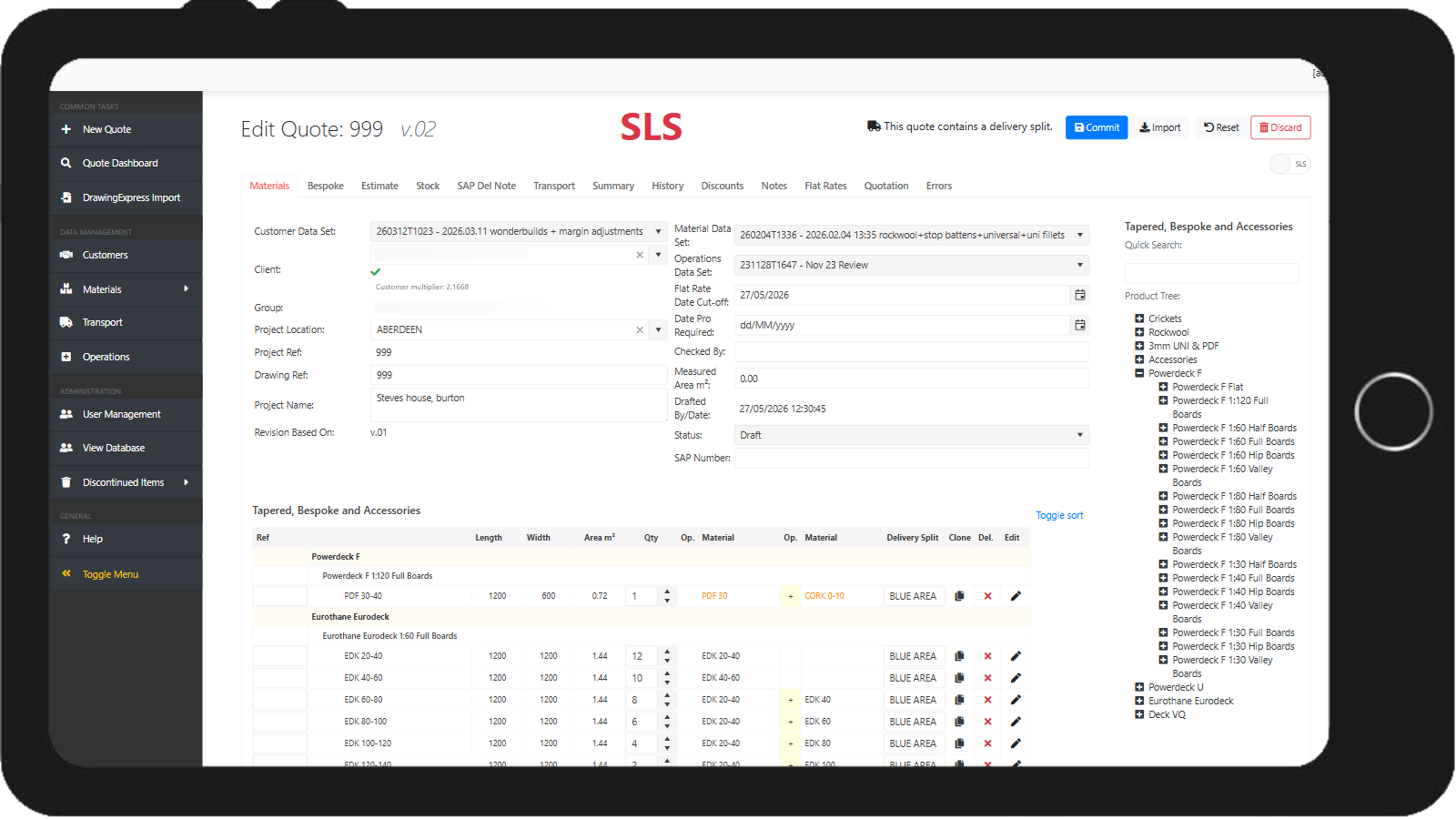Expand the Deck VQ tree node
The height and width of the screenshot is (819, 1456).
click(x=1139, y=714)
